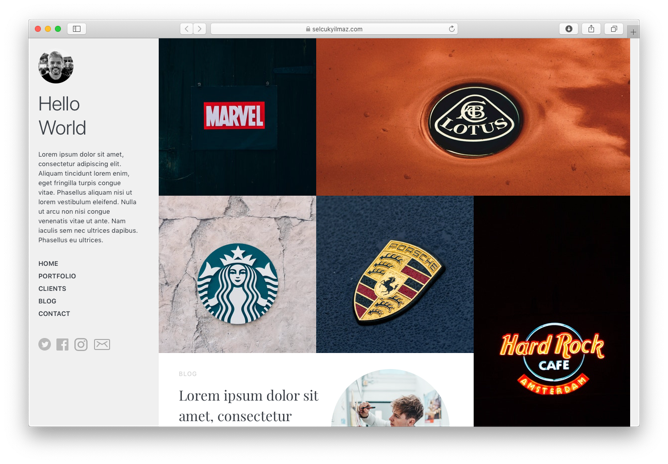Image resolution: width=668 pixels, height=464 pixels.
Task: Open the downloads button in toolbar
Action: point(568,29)
